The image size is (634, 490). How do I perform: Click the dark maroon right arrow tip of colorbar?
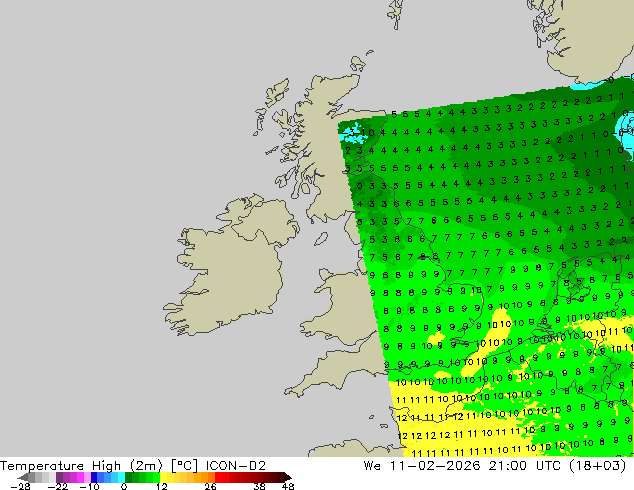[287, 477]
